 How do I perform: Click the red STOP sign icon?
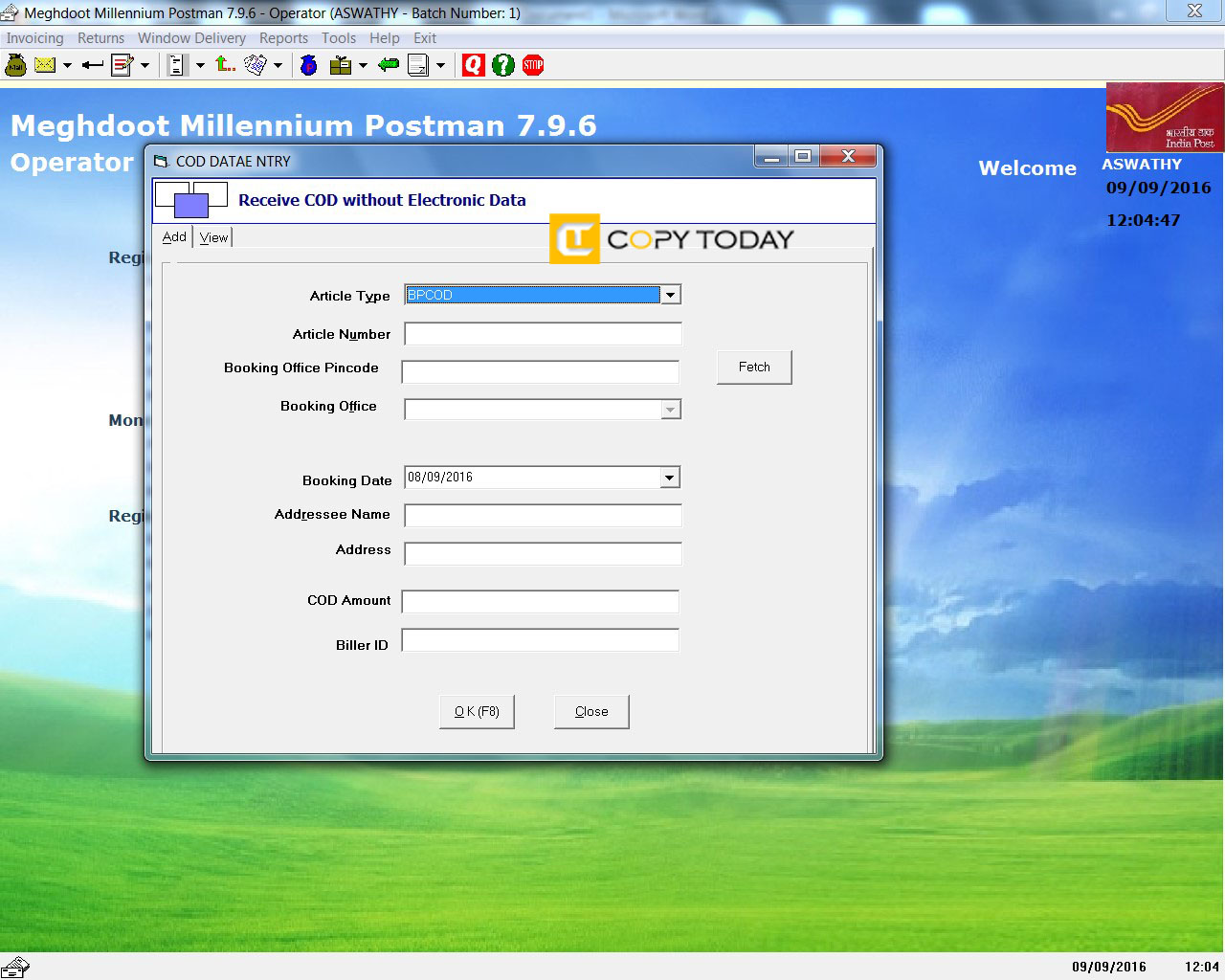[533, 65]
